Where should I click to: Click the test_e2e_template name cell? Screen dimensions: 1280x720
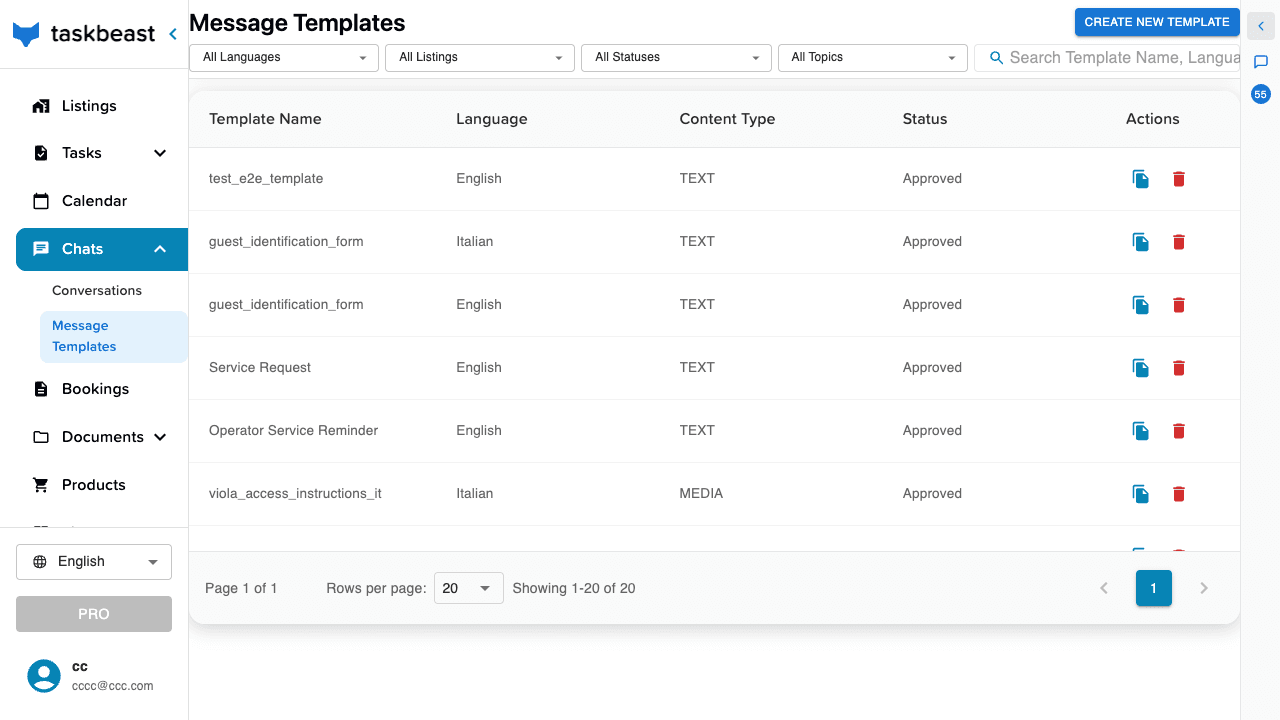pos(266,179)
